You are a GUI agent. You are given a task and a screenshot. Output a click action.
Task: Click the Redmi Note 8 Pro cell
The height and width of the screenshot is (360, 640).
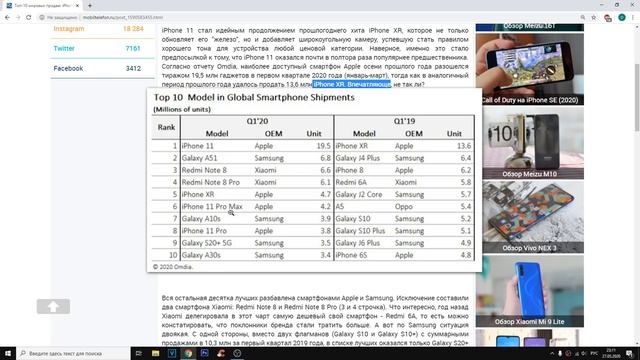coord(211,182)
